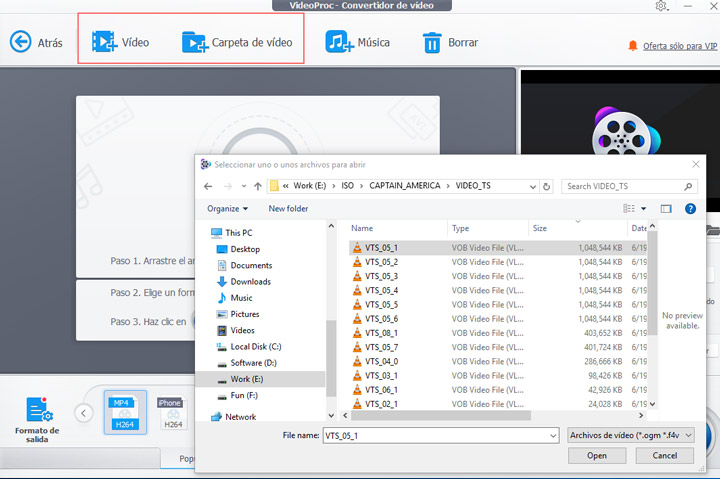This screenshot has width=720, height=479.
Task: Click the Cancel button
Action: pyautogui.click(x=664, y=456)
